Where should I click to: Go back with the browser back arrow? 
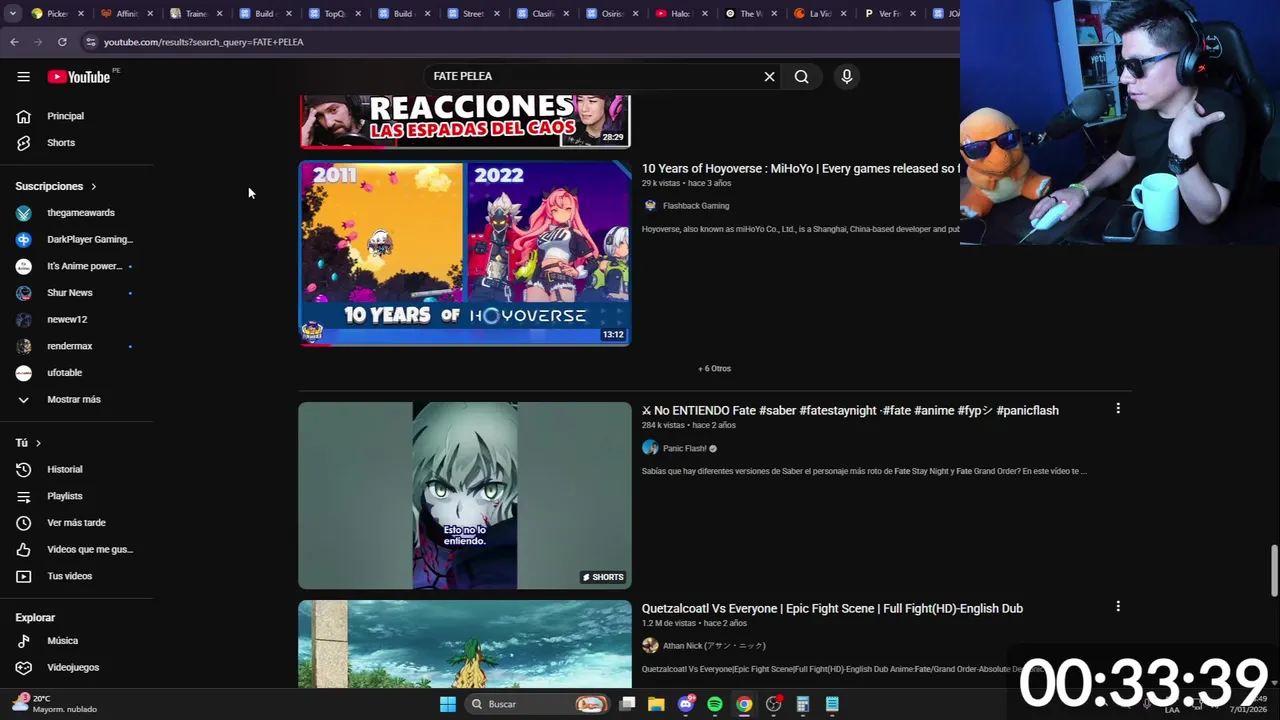tap(14, 42)
